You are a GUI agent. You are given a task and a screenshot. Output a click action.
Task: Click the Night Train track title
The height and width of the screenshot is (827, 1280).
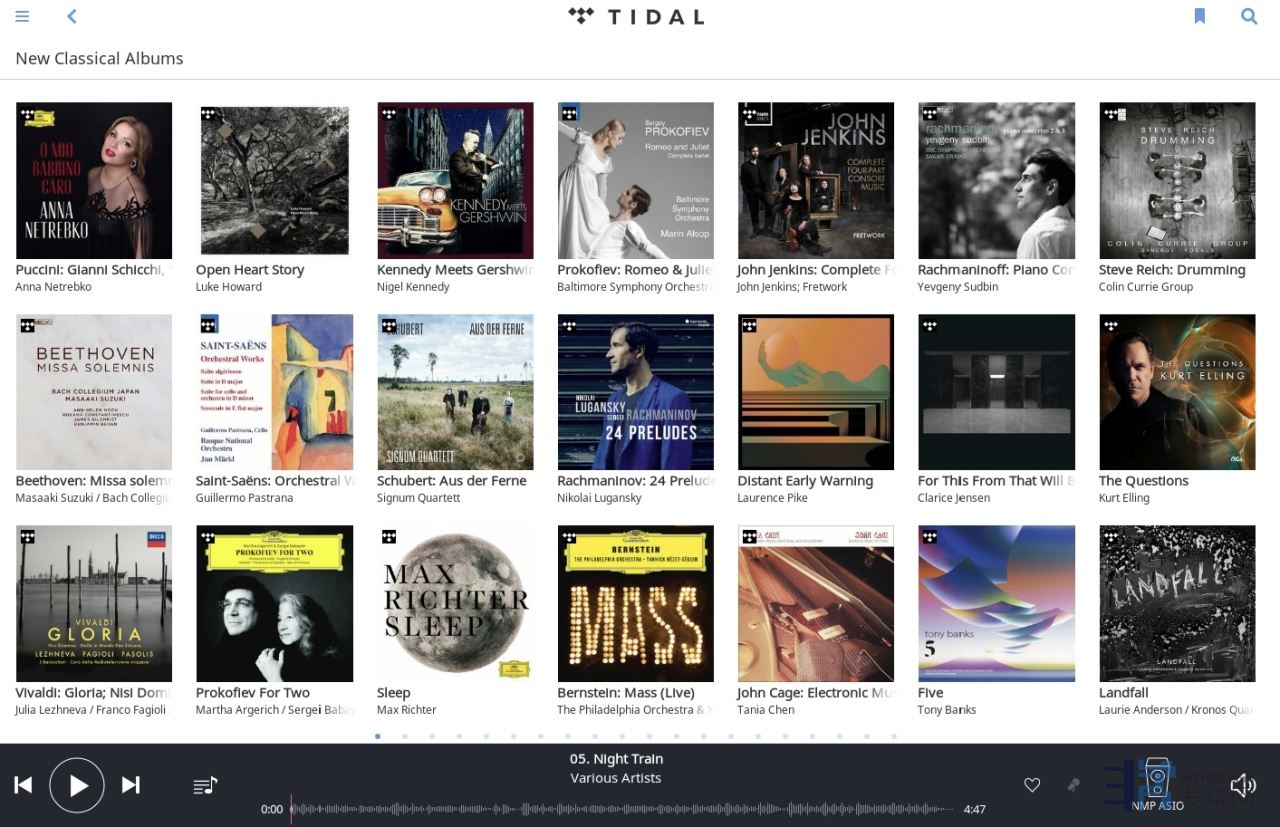[616, 759]
